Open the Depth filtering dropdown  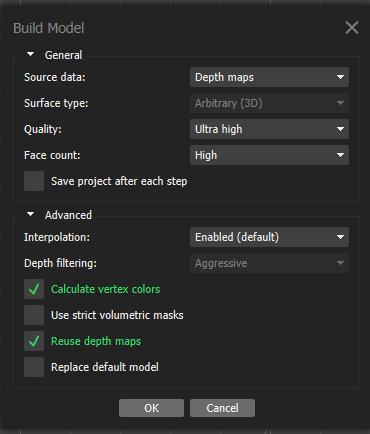269,263
